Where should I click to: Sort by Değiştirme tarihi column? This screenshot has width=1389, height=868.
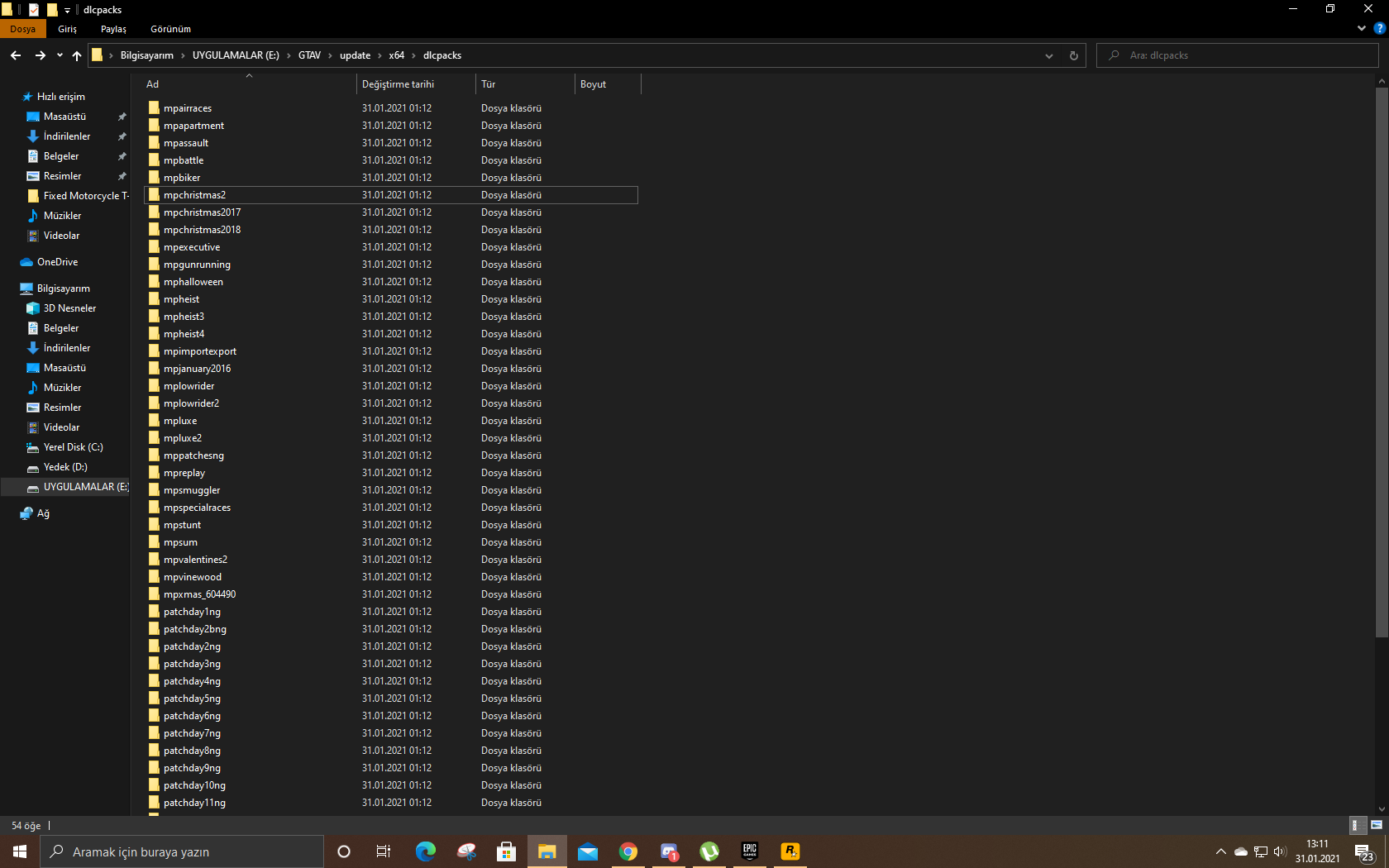tap(416, 84)
